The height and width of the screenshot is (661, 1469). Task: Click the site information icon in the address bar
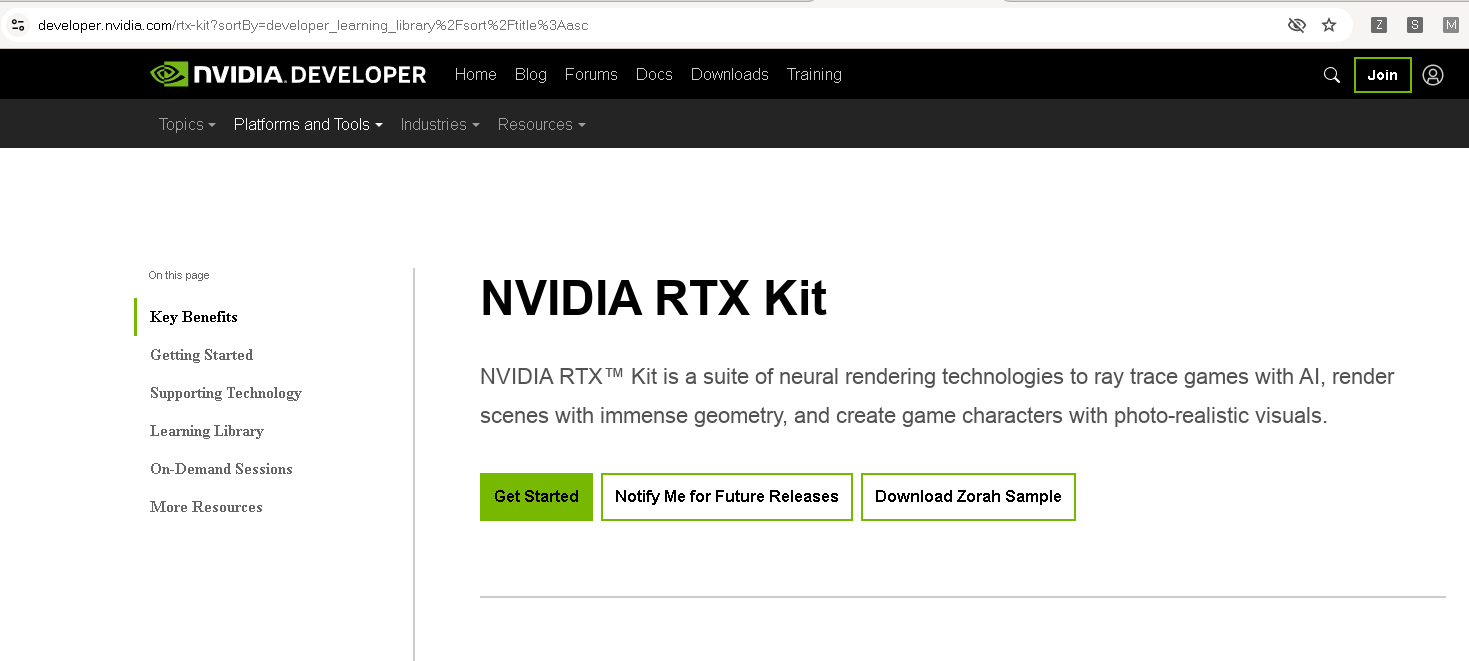tap(18, 25)
